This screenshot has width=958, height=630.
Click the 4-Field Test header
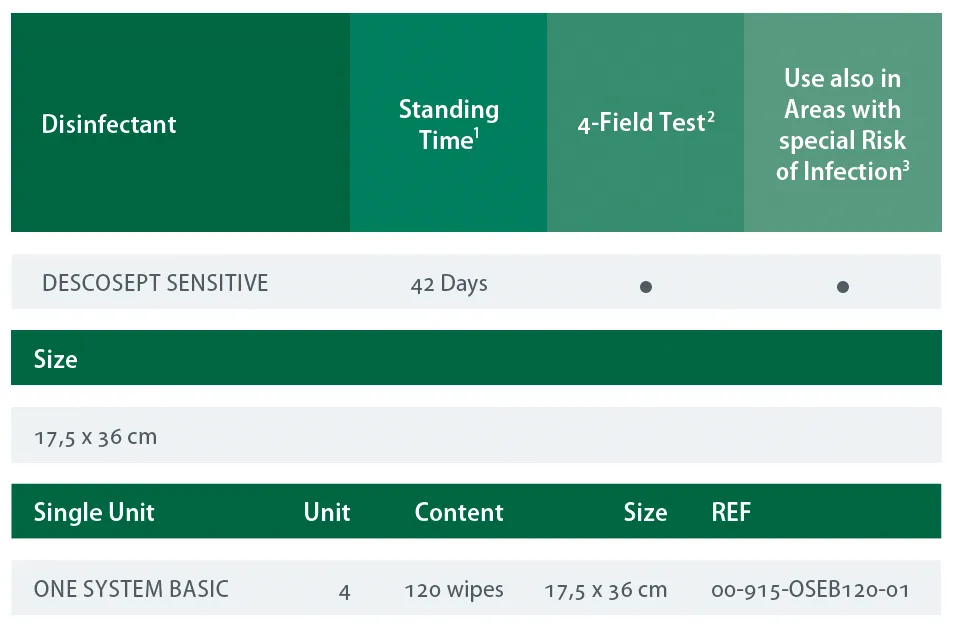tap(645, 123)
